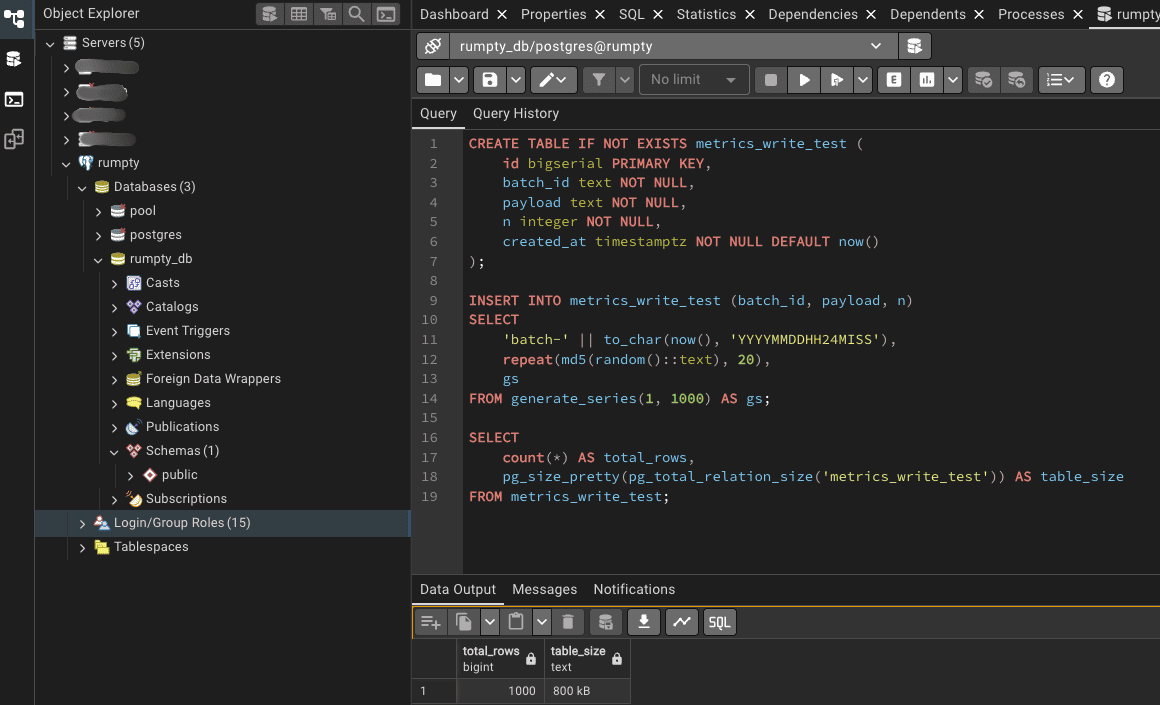The width and height of the screenshot is (1160, 705).
Task: Click the Explain icon
Action: coord(894,80)
